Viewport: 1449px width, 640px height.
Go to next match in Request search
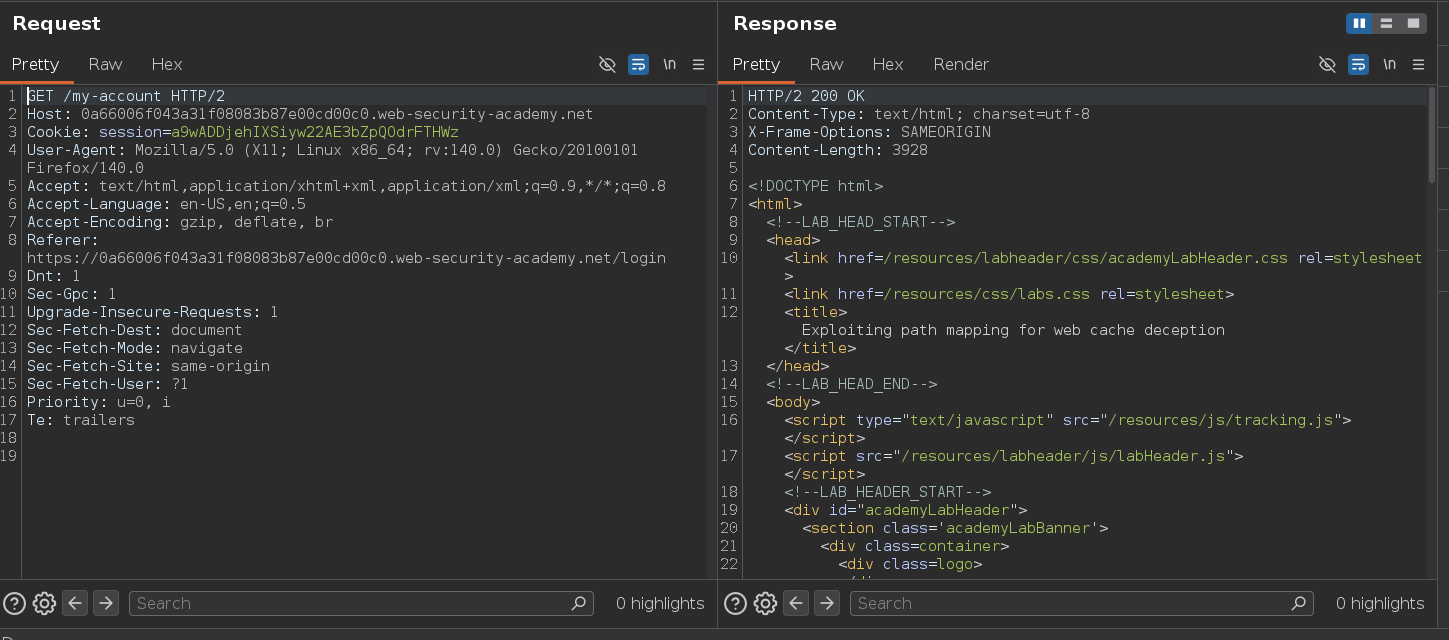106,603
